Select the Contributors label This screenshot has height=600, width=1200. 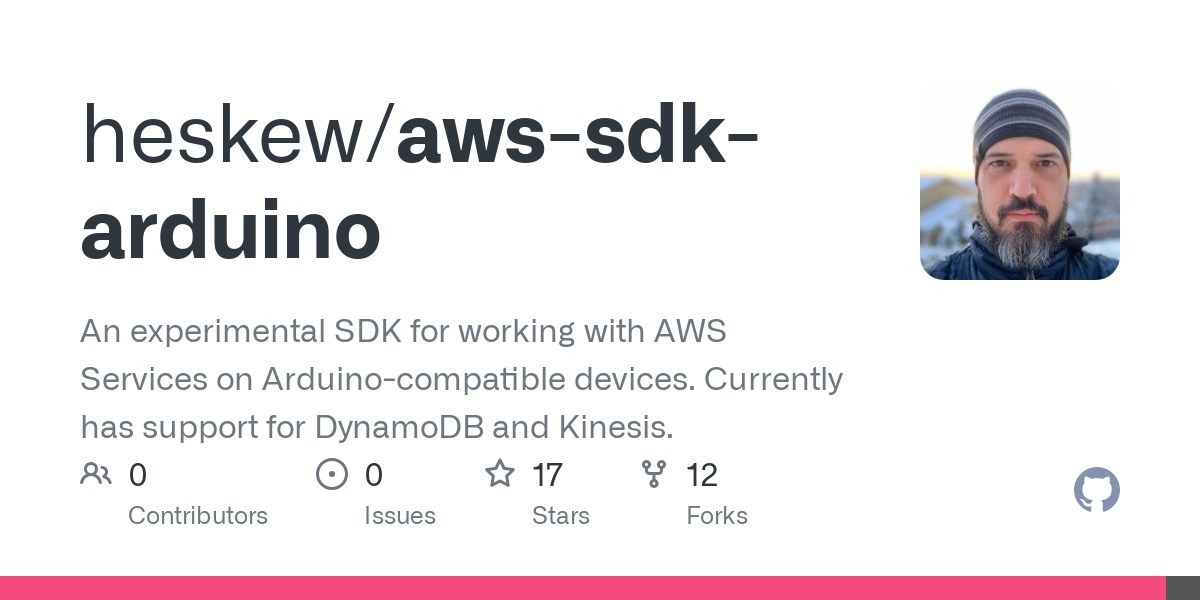(198, 516)
